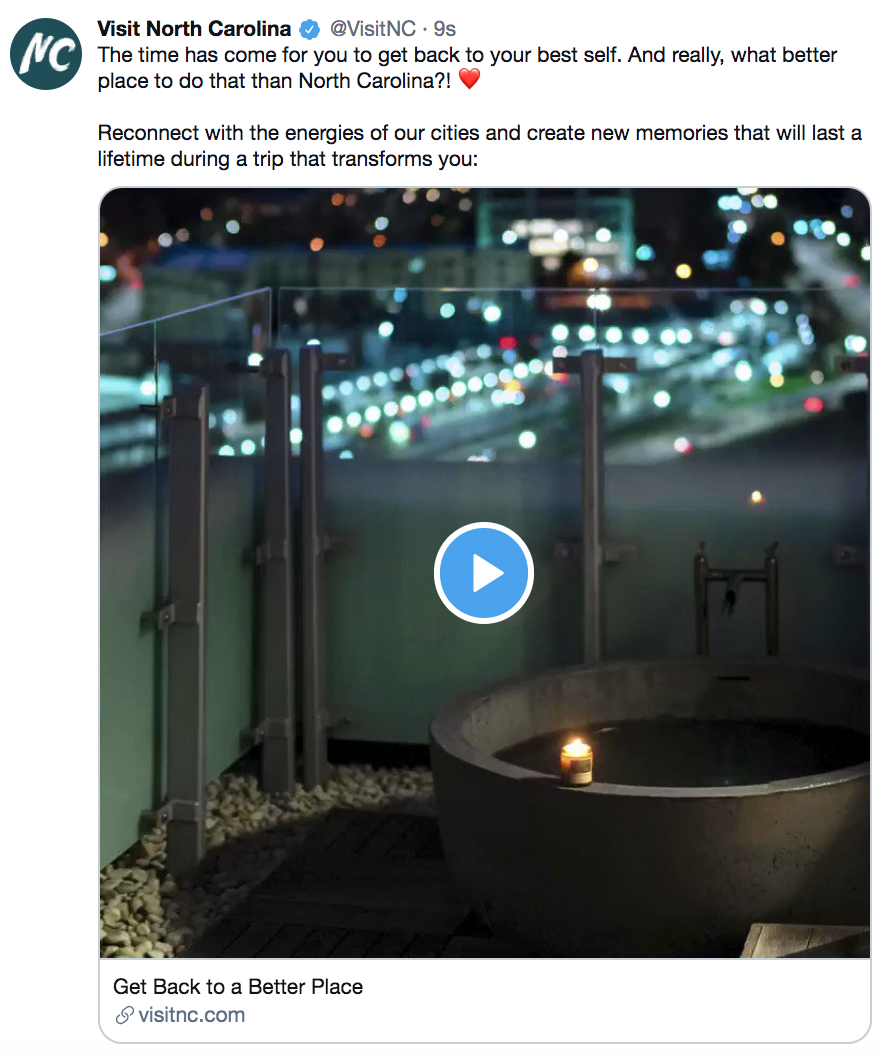Open the NC profile avatar
The height and width of the screenshot is (1054, 882).
point(46,54)
